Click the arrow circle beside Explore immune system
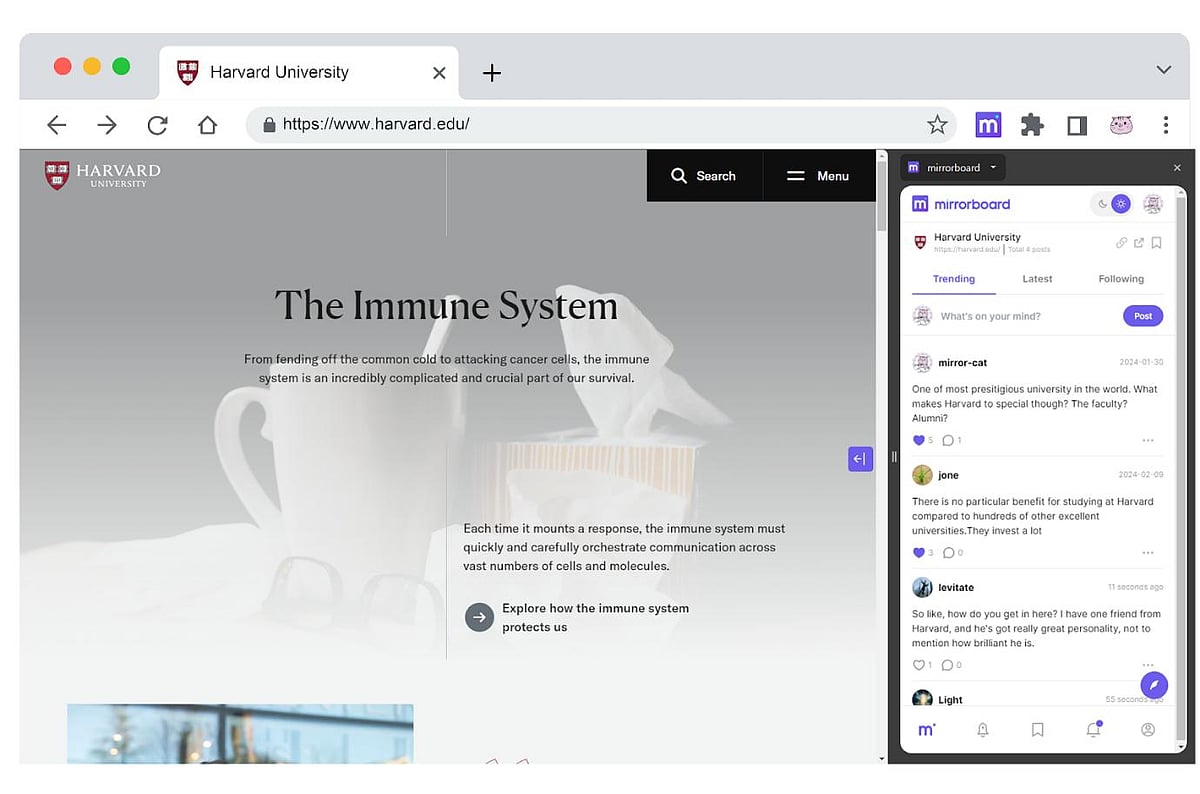Viewport: 1200px width, 794px height. point(479,618)
